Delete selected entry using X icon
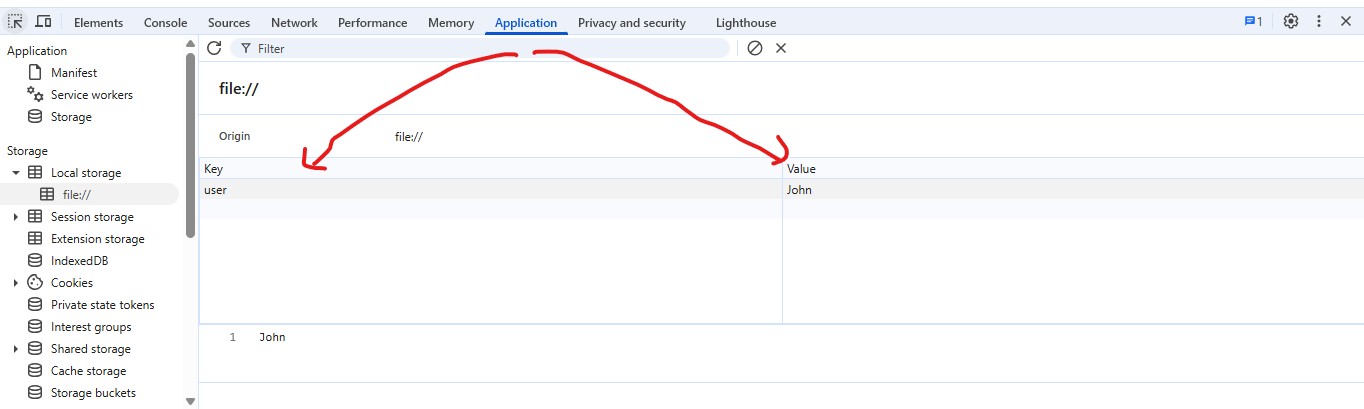 tap(781, 48)
